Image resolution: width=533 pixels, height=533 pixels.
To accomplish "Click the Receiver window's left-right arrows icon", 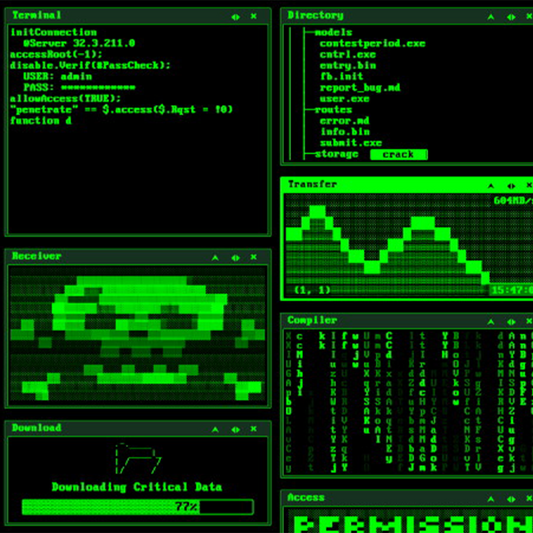I will (235, 258).
